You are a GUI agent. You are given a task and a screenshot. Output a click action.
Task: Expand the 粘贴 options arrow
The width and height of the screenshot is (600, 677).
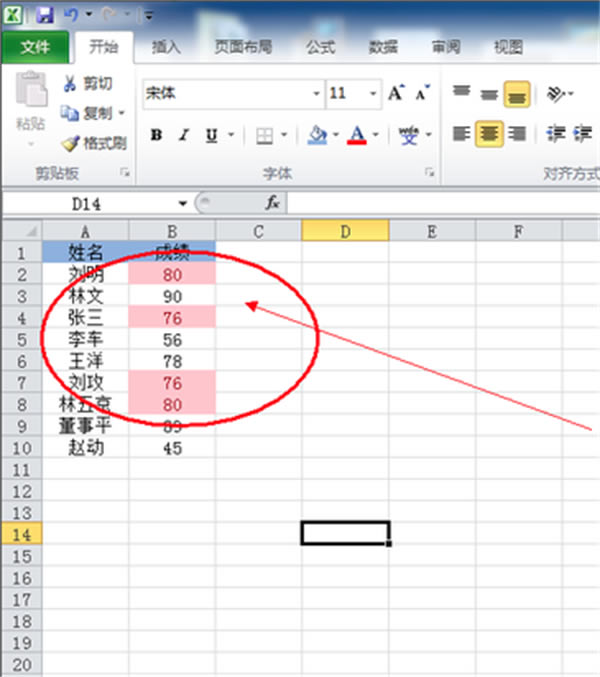(31, 144)
